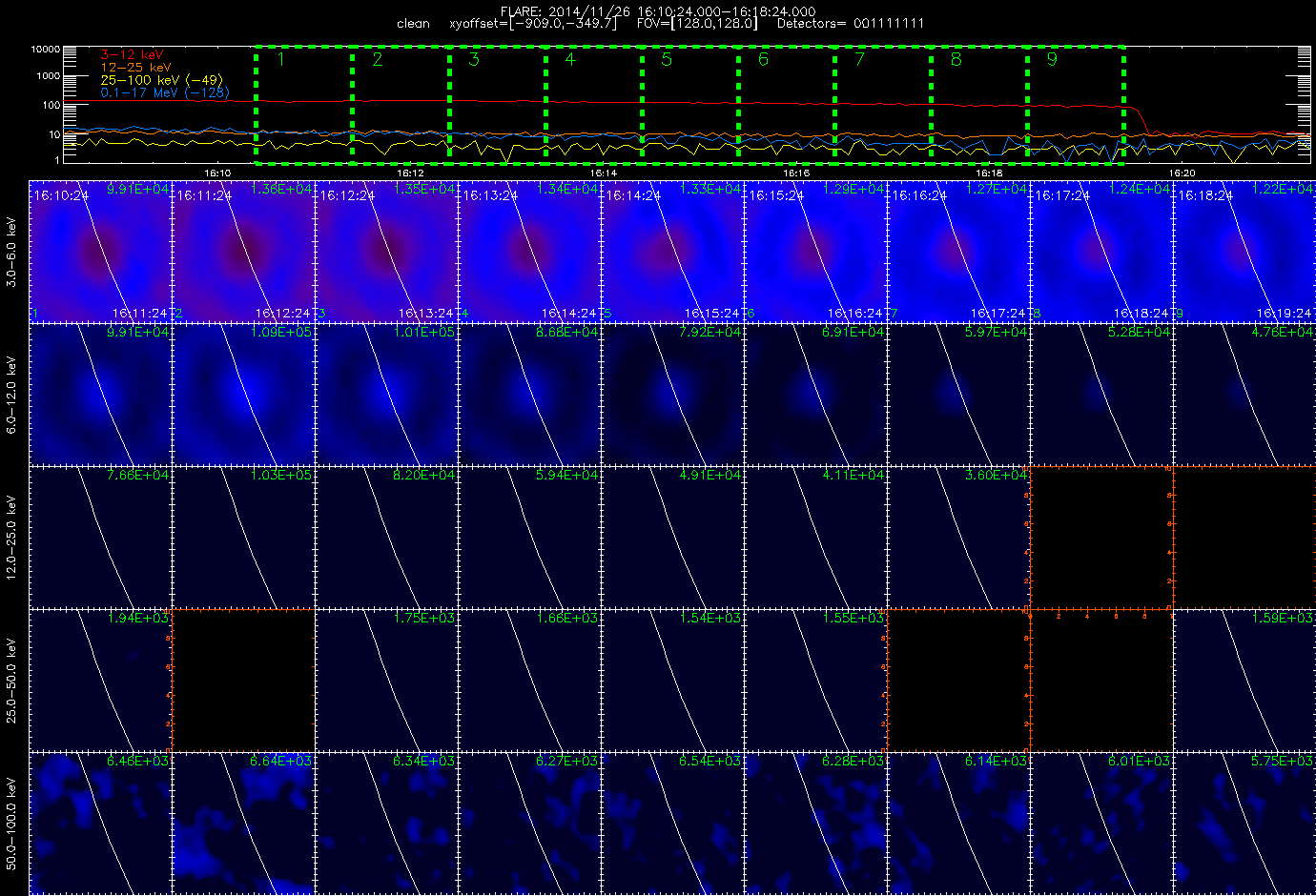
Task: Click the 7.92E+04 peak value label
Action: (710, 333)
